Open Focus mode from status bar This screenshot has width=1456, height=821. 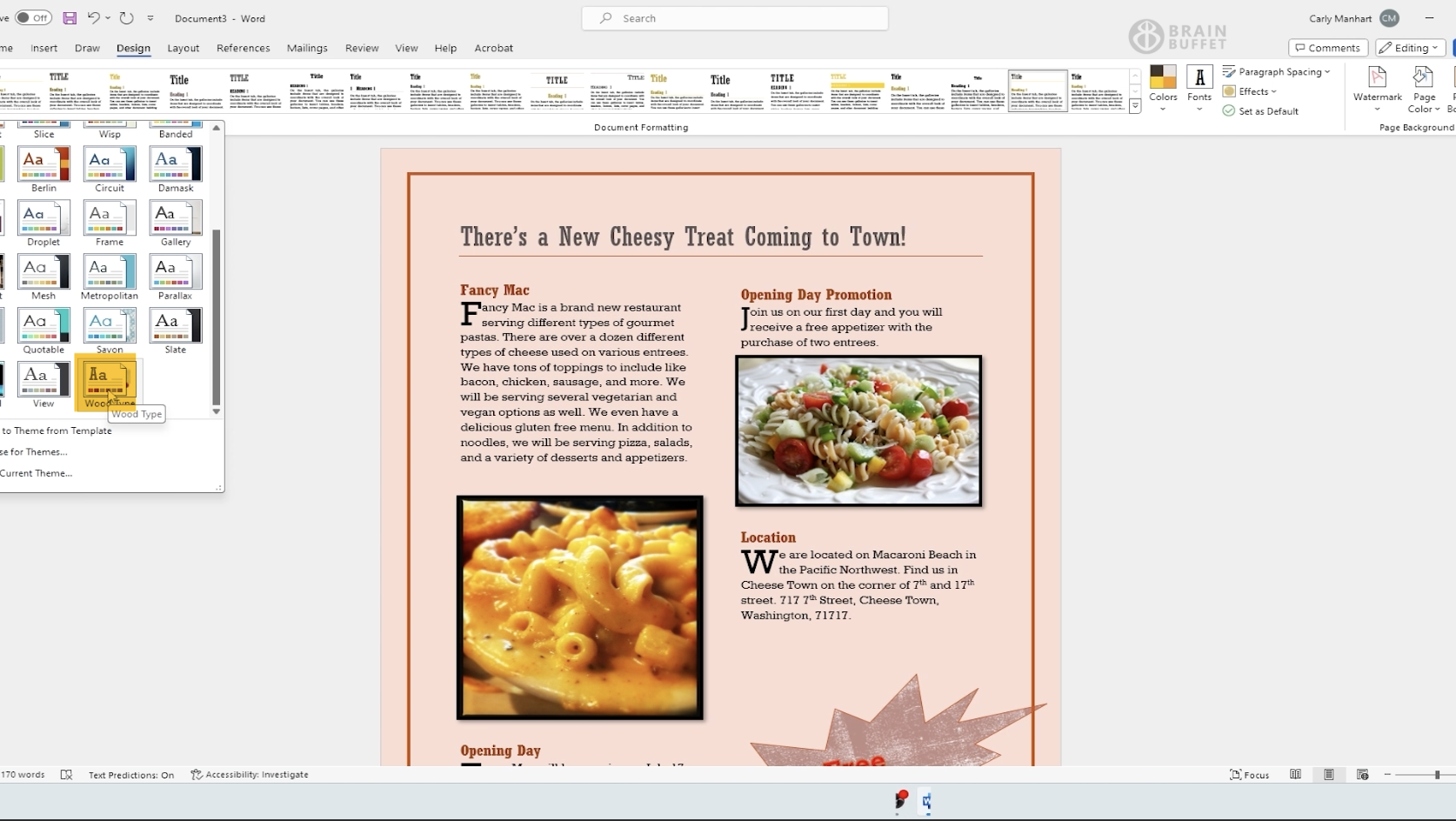[x=1249, y=775]
